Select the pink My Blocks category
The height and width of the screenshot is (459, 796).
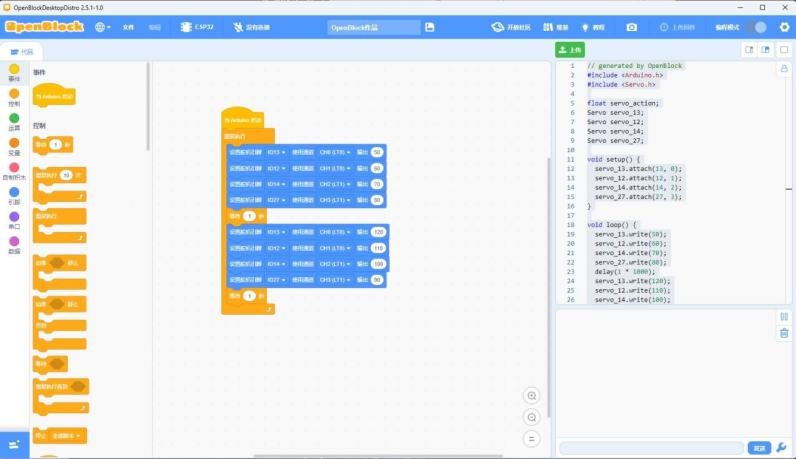click(x=14, y=171)
